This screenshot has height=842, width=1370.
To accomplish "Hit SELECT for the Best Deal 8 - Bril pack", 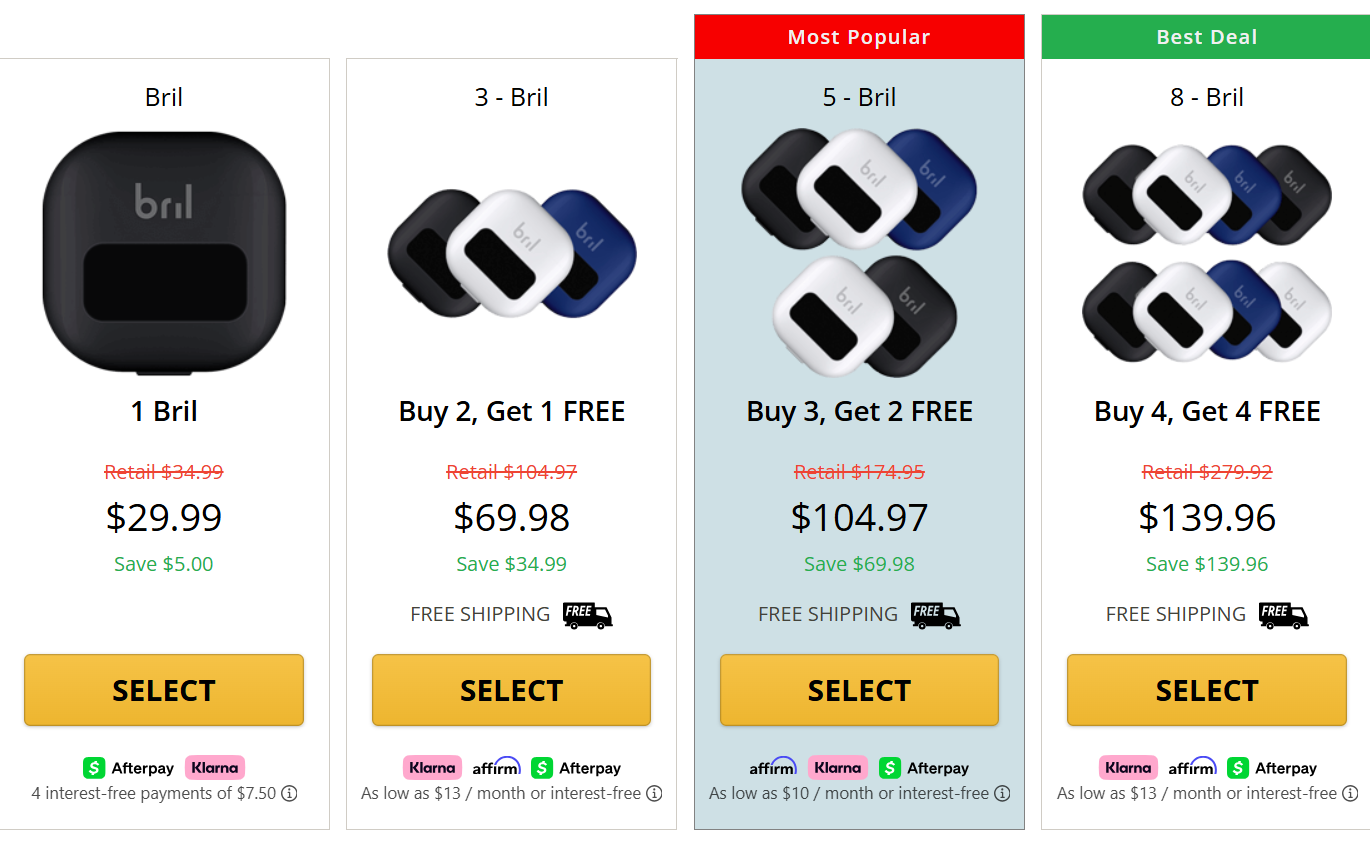I will click(x=1206, y=690).
